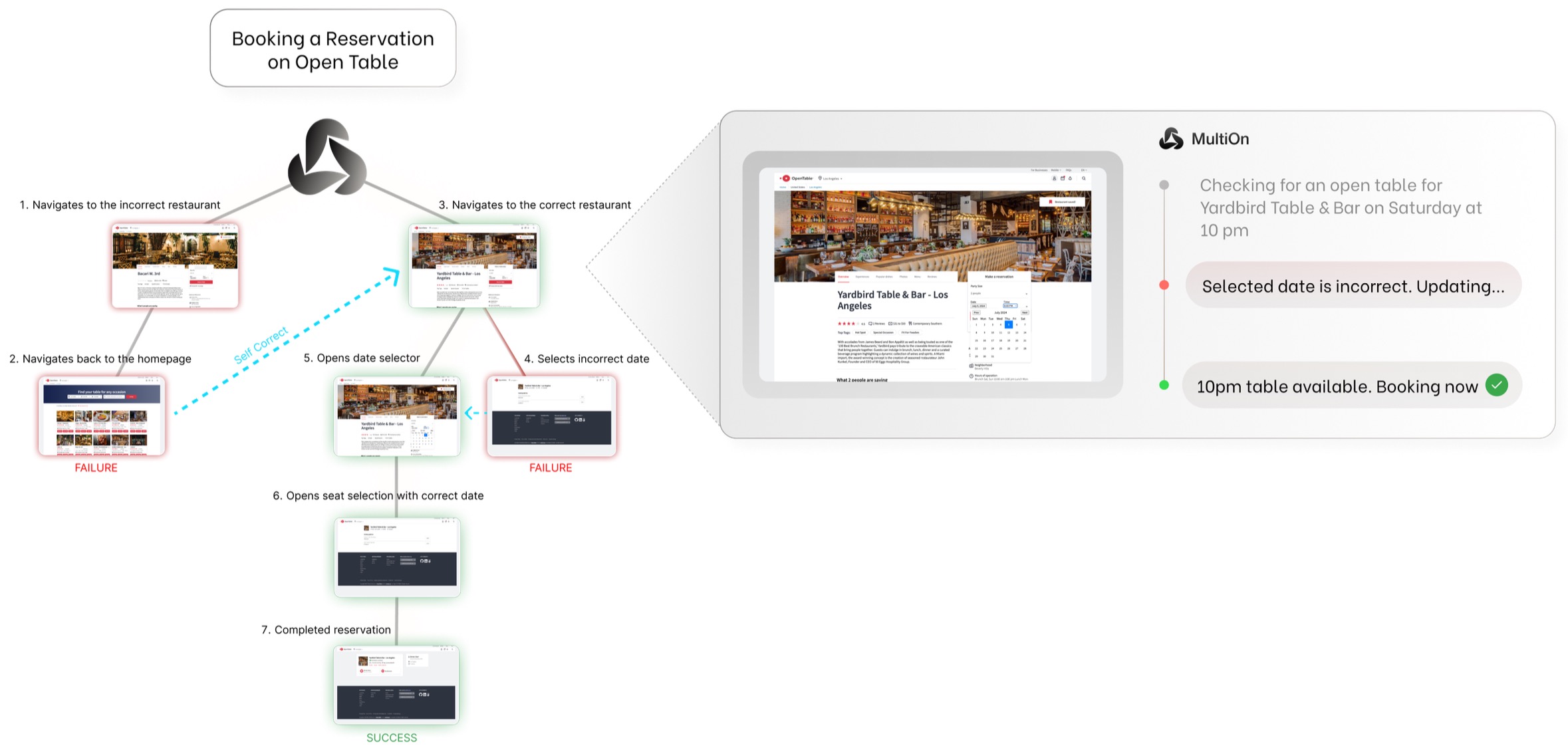
Task: Click the notification bell icon in OpenTable header
Action: (1070, 178)
